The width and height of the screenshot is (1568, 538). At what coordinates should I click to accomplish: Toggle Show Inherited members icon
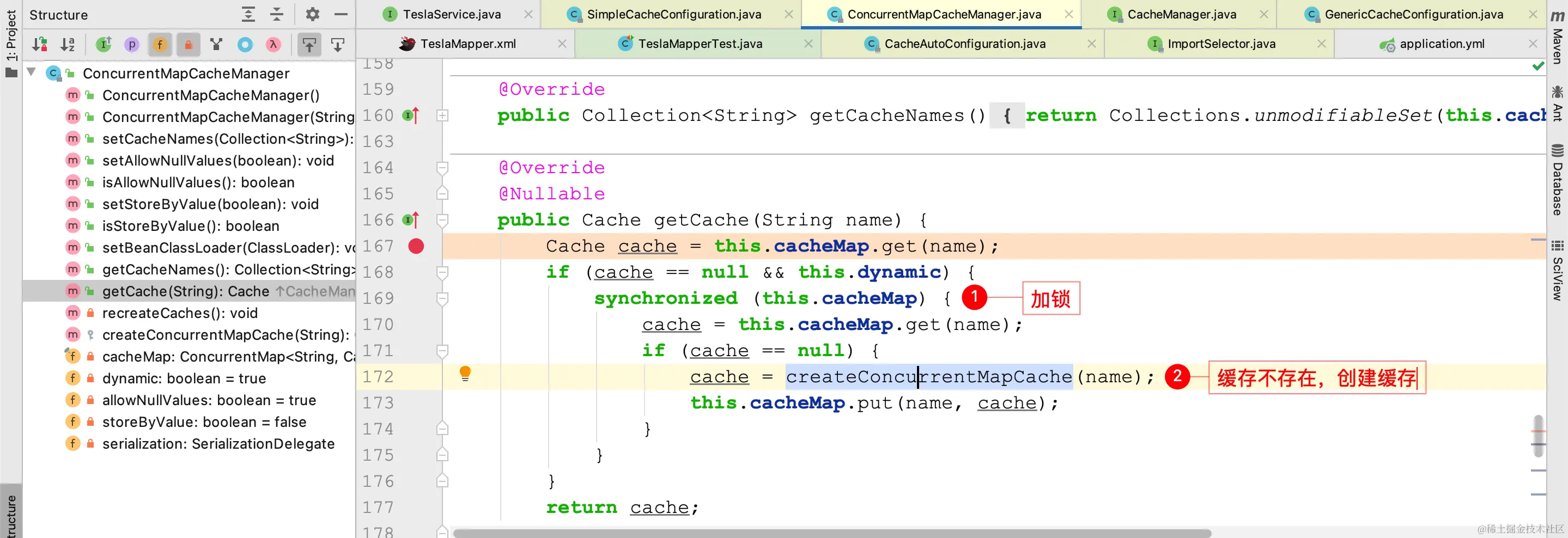point(104,45)
